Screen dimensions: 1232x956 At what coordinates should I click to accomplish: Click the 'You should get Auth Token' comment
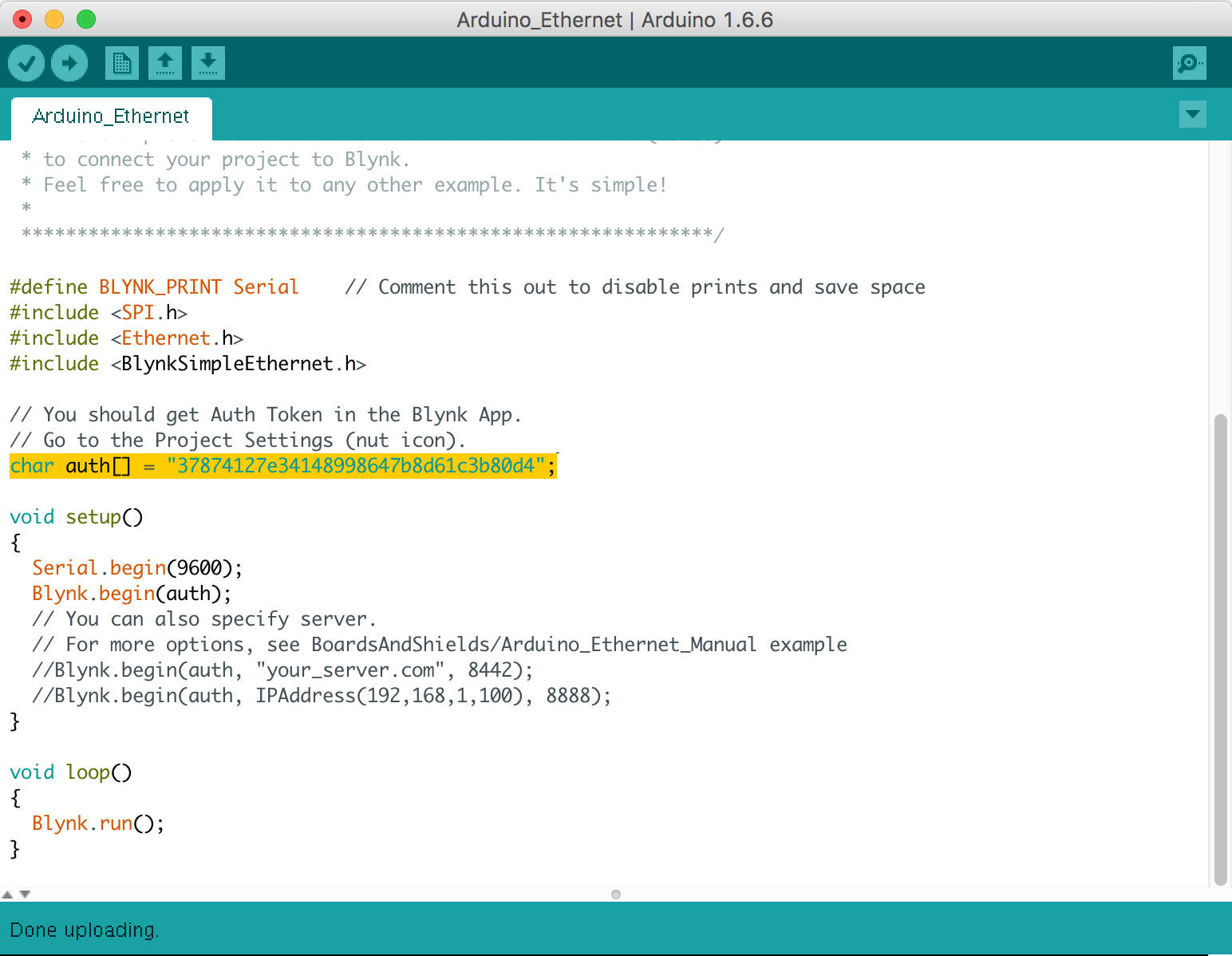266,415
